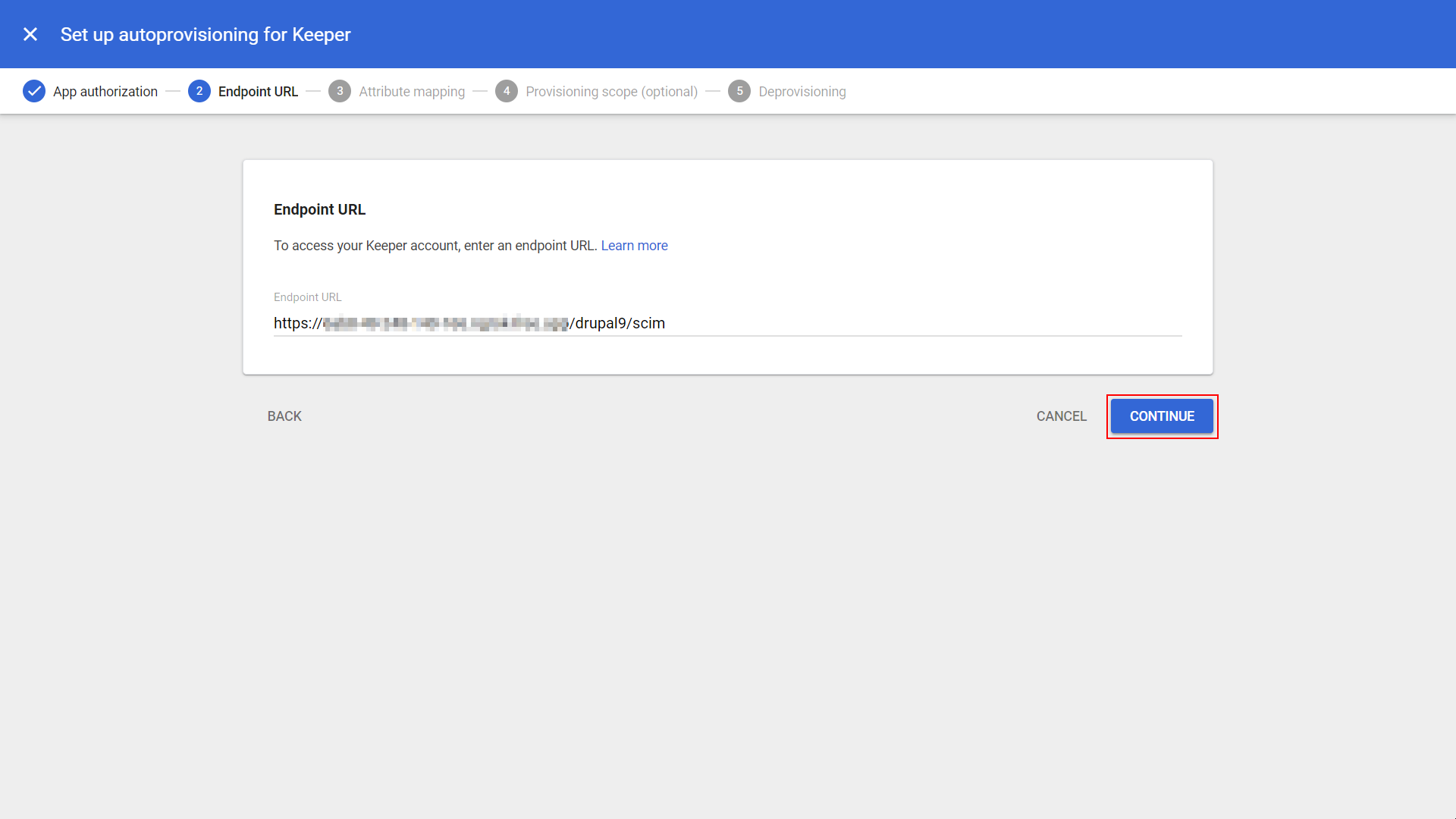Open the Learn more link
Screen dimensions: 1456x819
(634, 245)
